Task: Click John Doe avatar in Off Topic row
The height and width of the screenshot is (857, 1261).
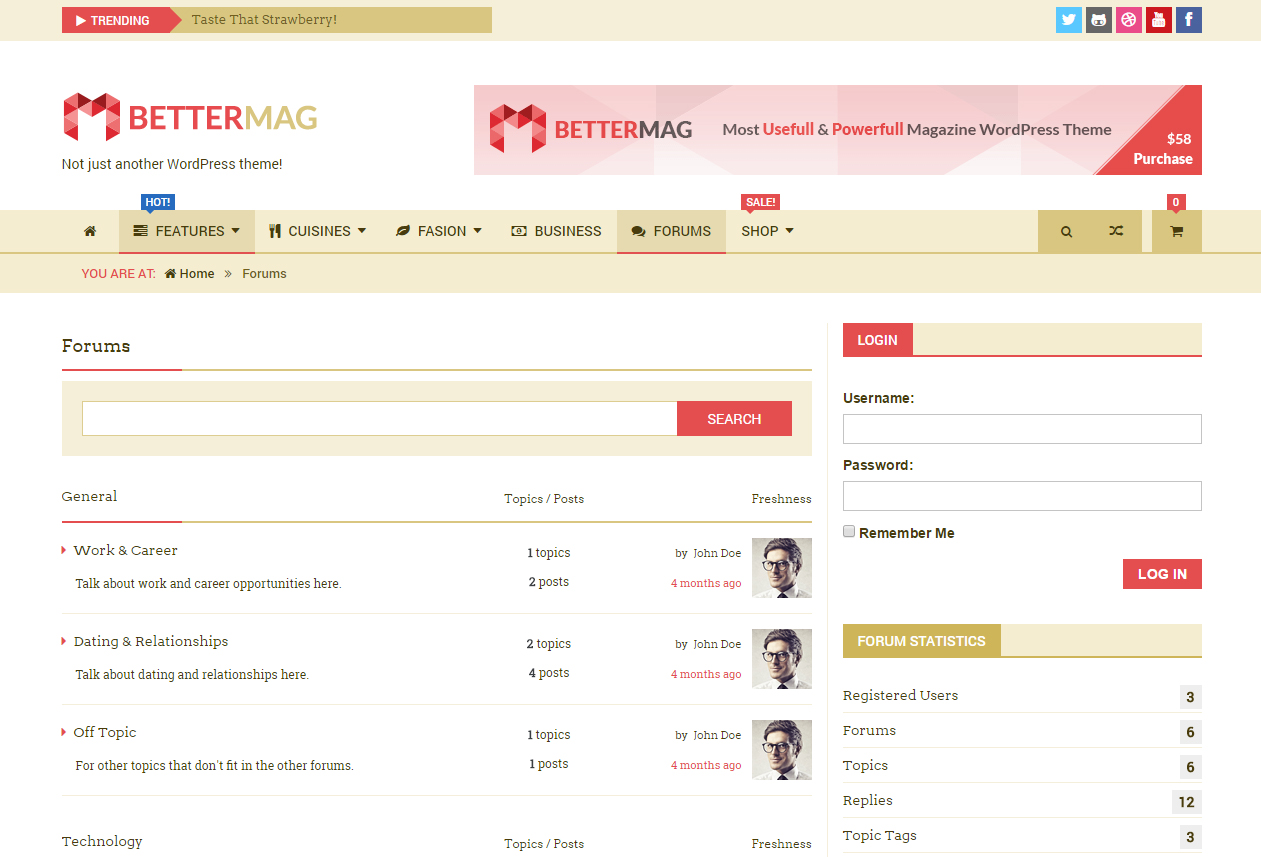Action: point(781,750)
